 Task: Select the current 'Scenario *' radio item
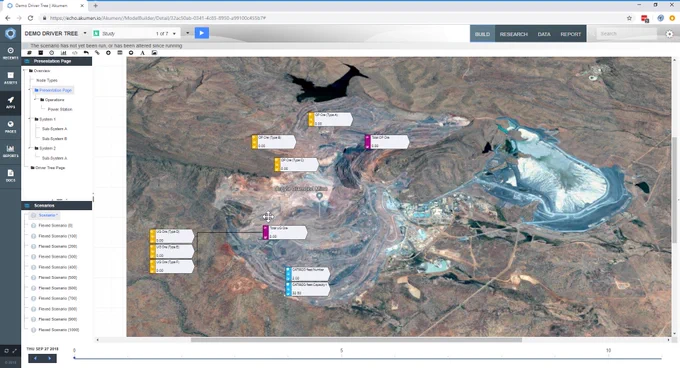33,215
